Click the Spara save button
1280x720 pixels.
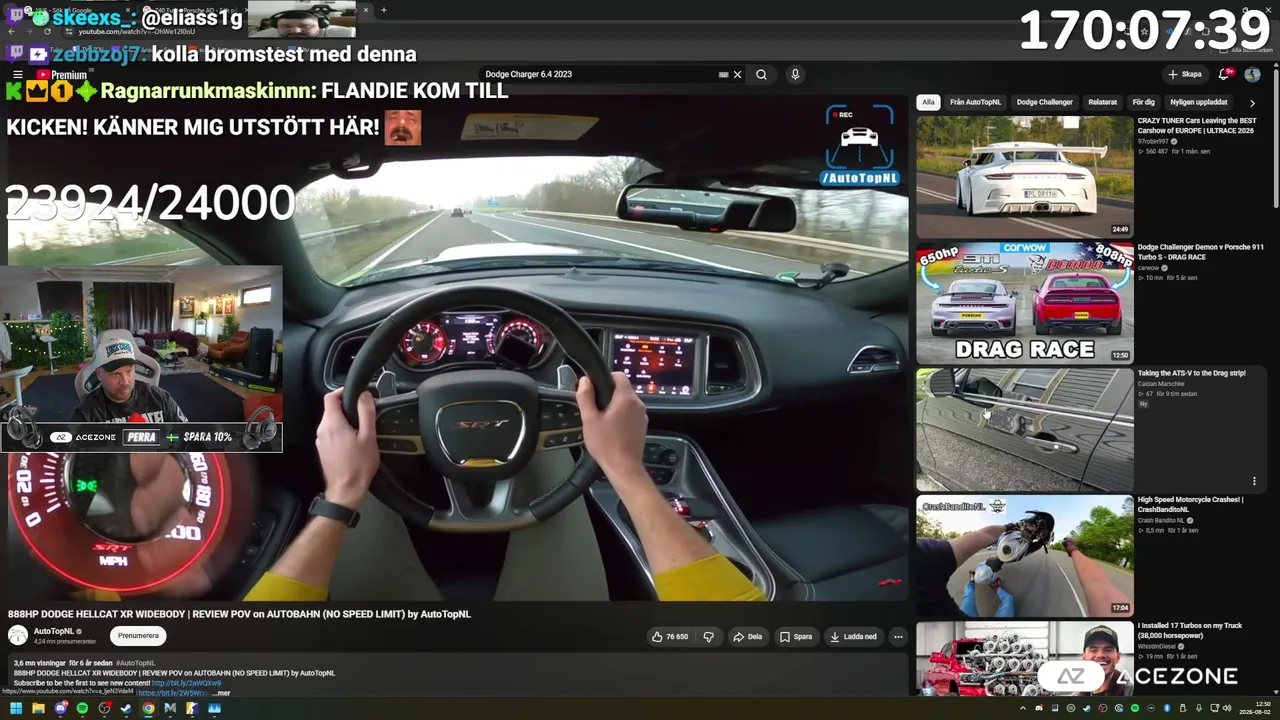tap(796, 636)
